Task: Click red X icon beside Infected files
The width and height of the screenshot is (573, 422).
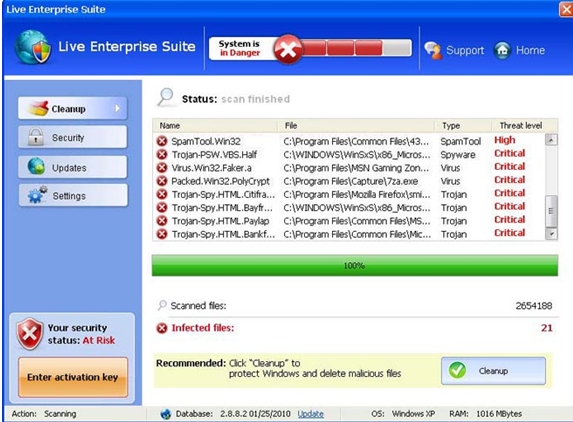Action: [x=162, y=328]
